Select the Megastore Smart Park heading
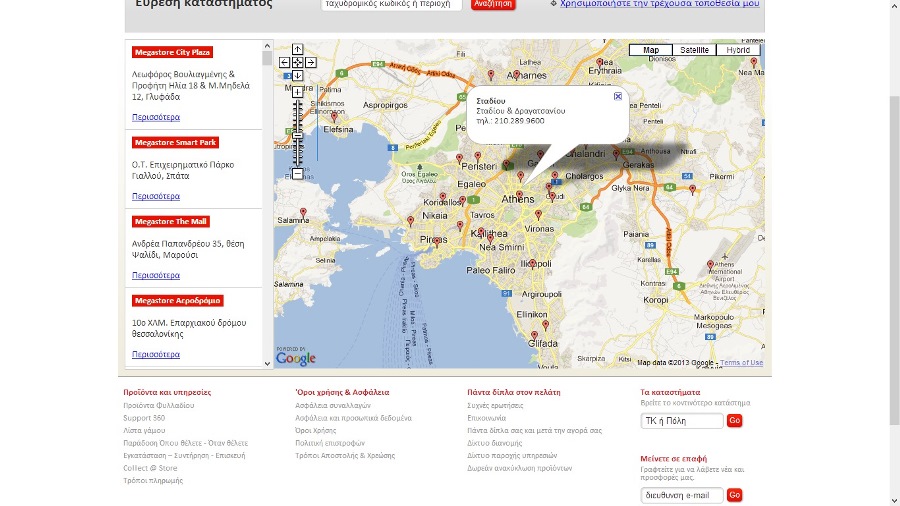Screen dimensions: 900x506 click(x=175, y=142)
